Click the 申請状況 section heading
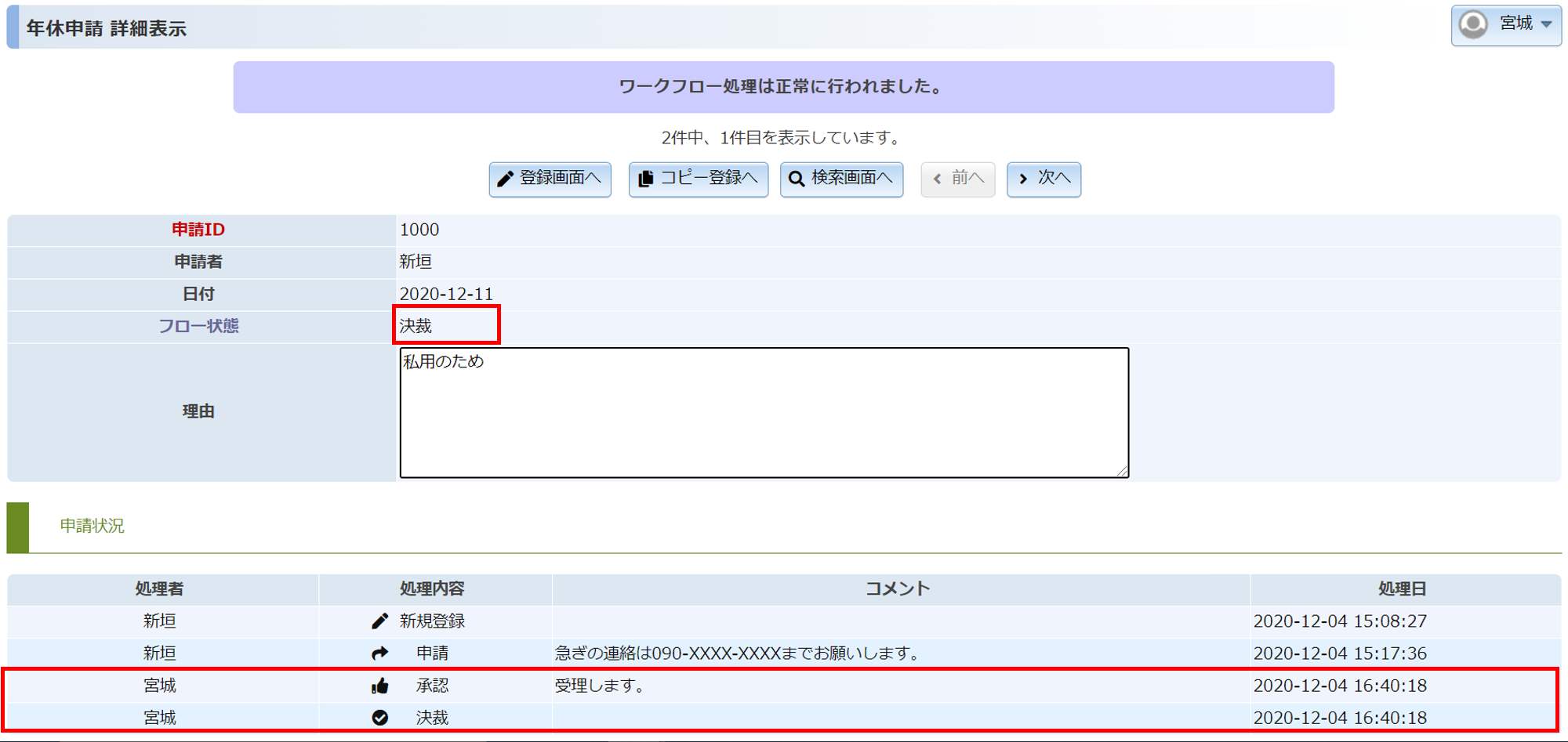1568x742 pixels. click(93, 526)
